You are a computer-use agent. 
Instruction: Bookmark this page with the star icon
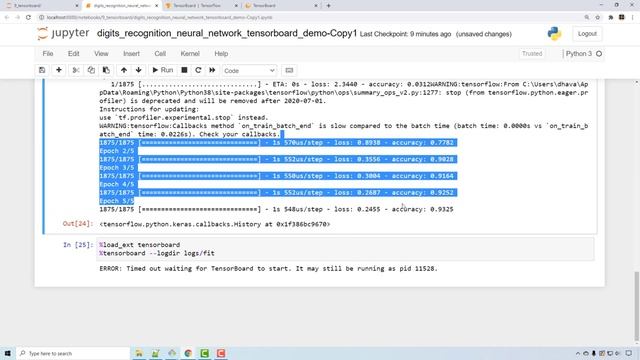pyautogui.click(x=598, y=17)
